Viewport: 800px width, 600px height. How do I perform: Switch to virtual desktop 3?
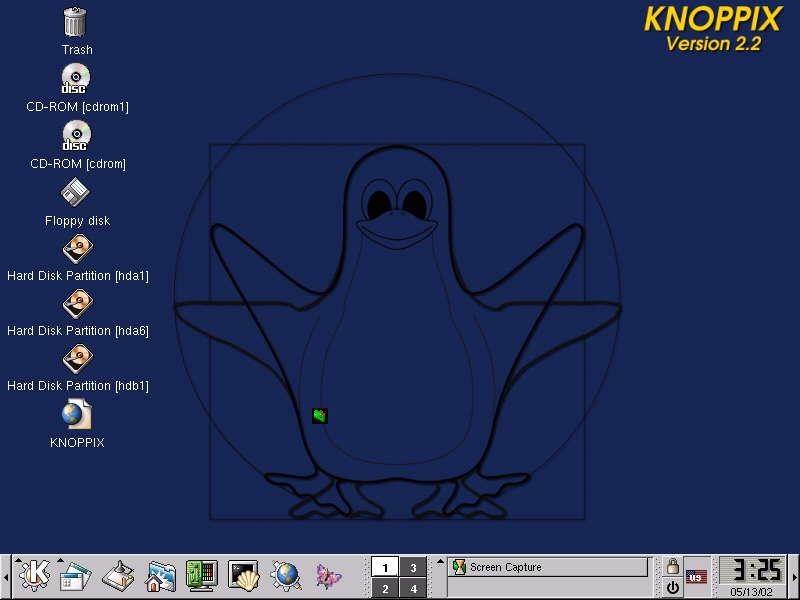point(413,567)
